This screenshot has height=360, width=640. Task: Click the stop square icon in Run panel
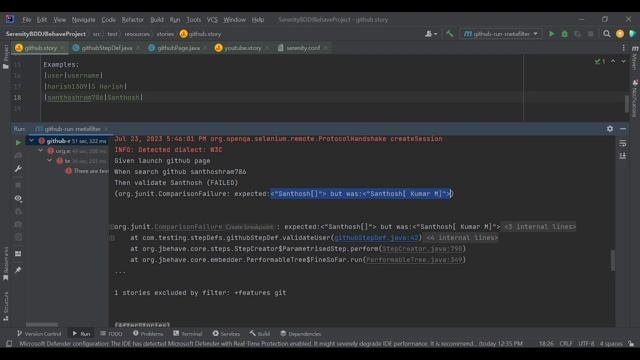[18, 185]
